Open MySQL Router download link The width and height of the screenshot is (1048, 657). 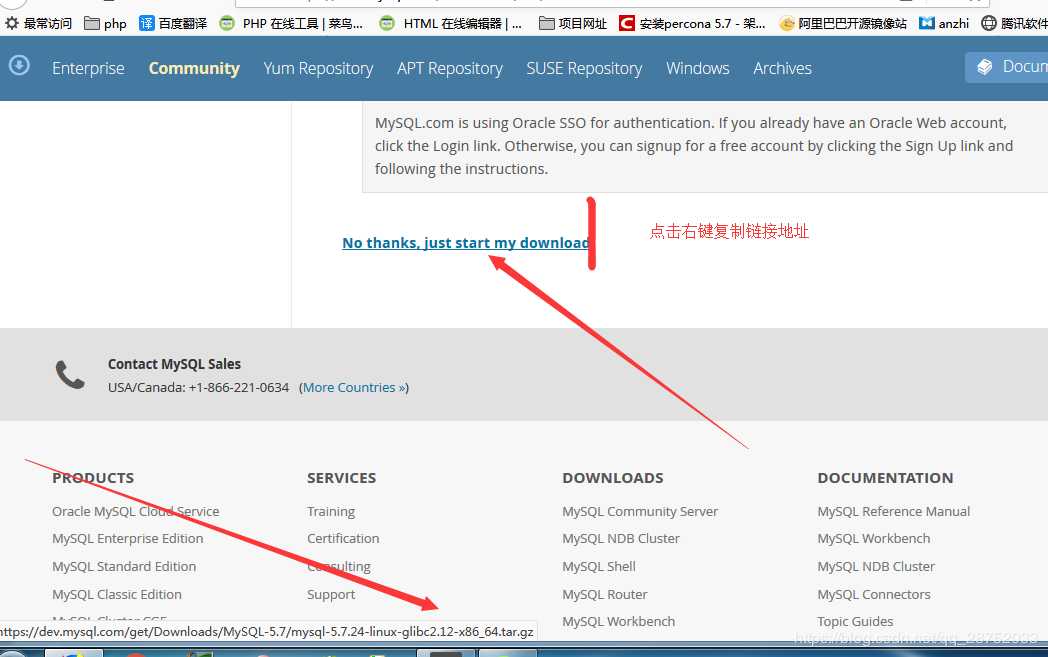(605, 594)
